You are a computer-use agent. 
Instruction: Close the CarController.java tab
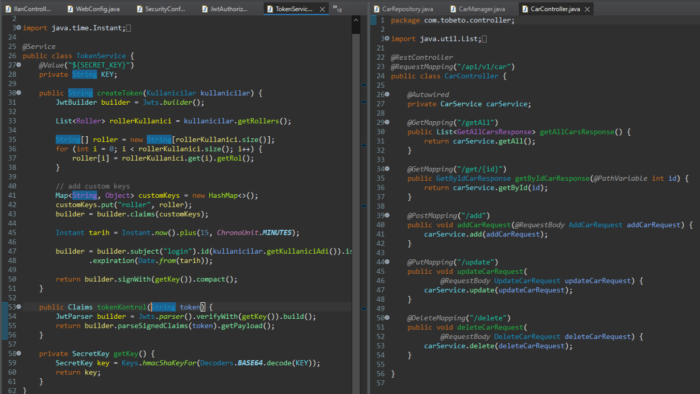588,9
